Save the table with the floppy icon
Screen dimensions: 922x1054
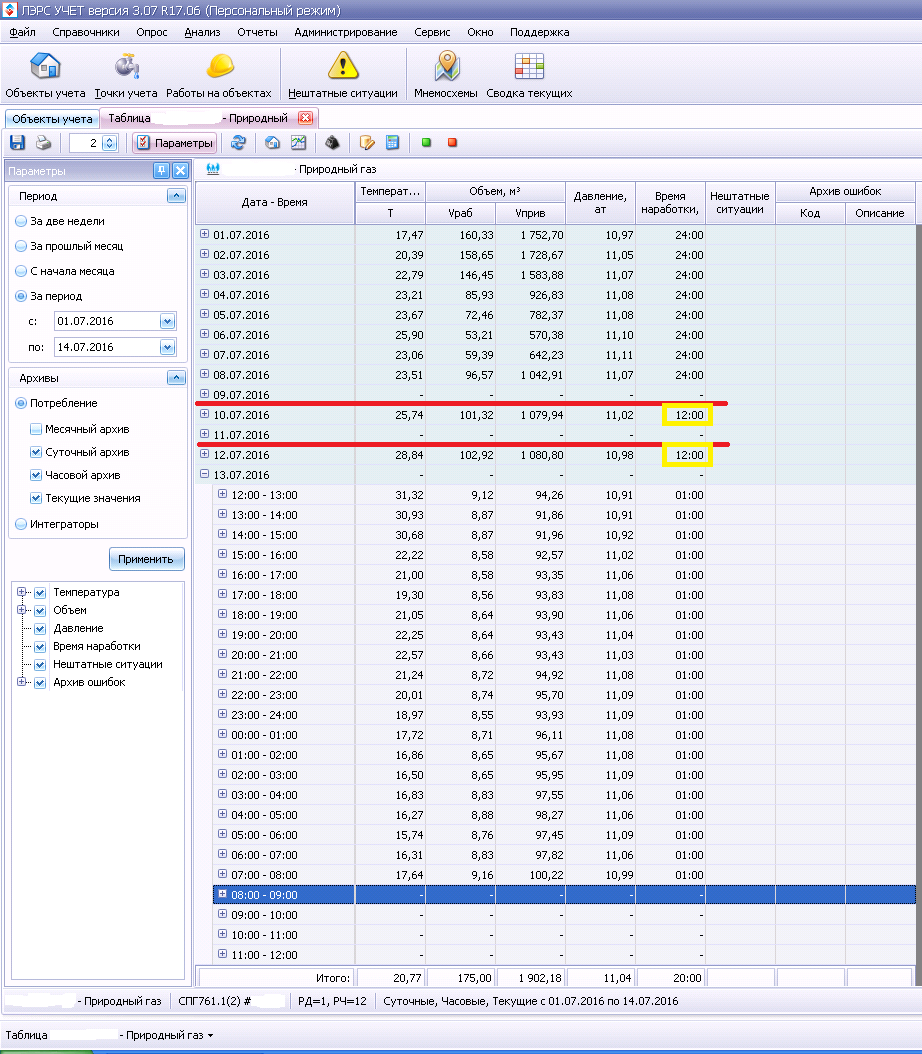click(17, 143)
